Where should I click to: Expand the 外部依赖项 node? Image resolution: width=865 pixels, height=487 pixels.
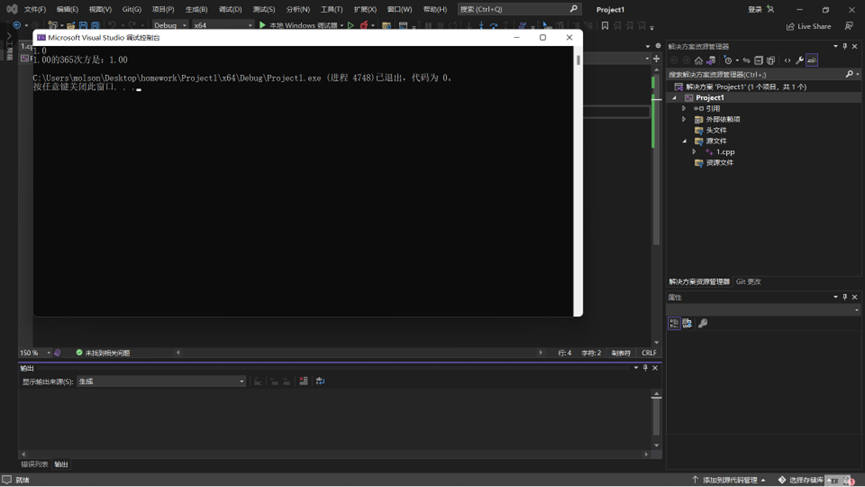coord(684,119)
